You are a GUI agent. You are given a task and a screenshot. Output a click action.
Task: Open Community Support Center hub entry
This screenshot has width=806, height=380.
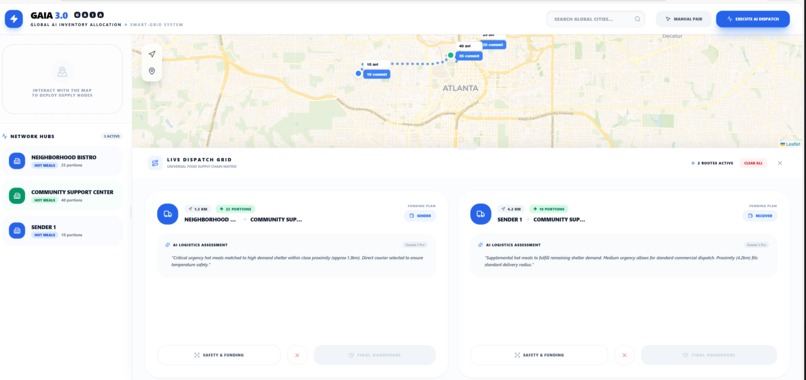click(x=62, y=195)
